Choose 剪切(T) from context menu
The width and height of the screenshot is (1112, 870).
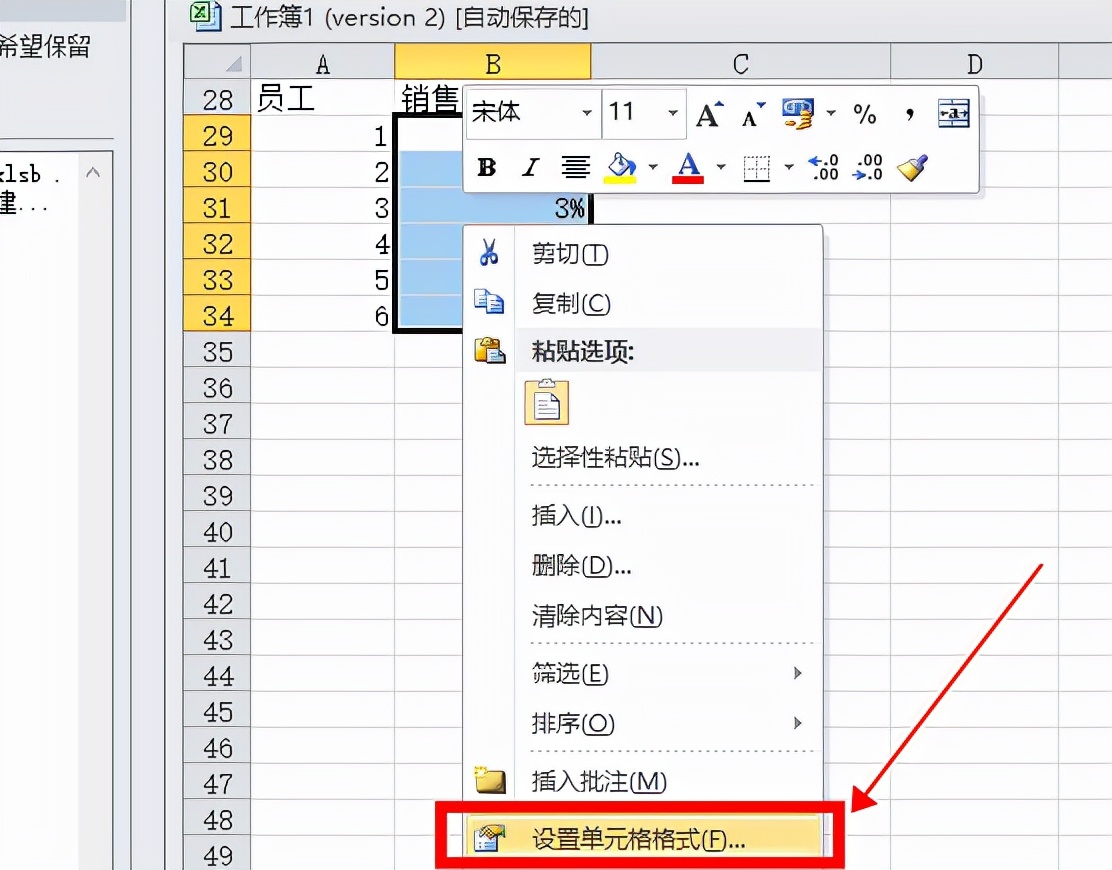[643, 253]
